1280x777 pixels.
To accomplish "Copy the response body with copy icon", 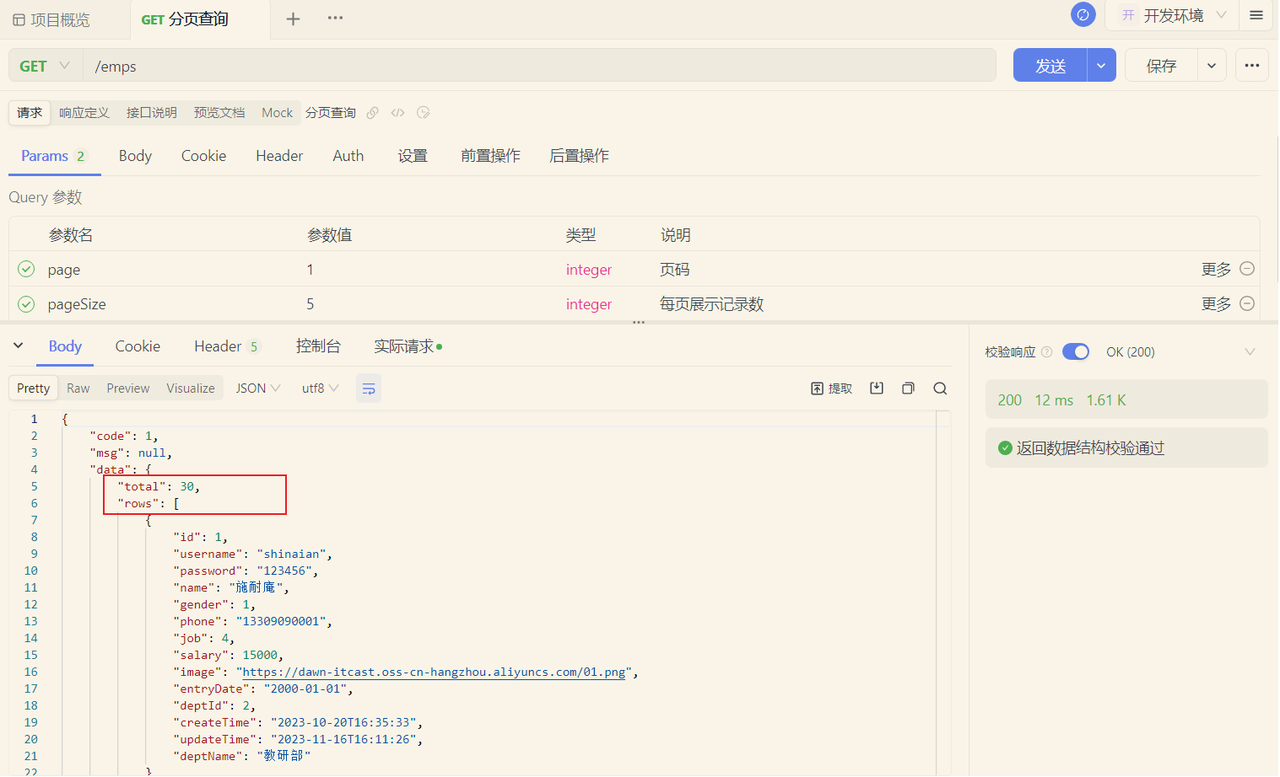I will pyautogui.click(x=908, y=388).
